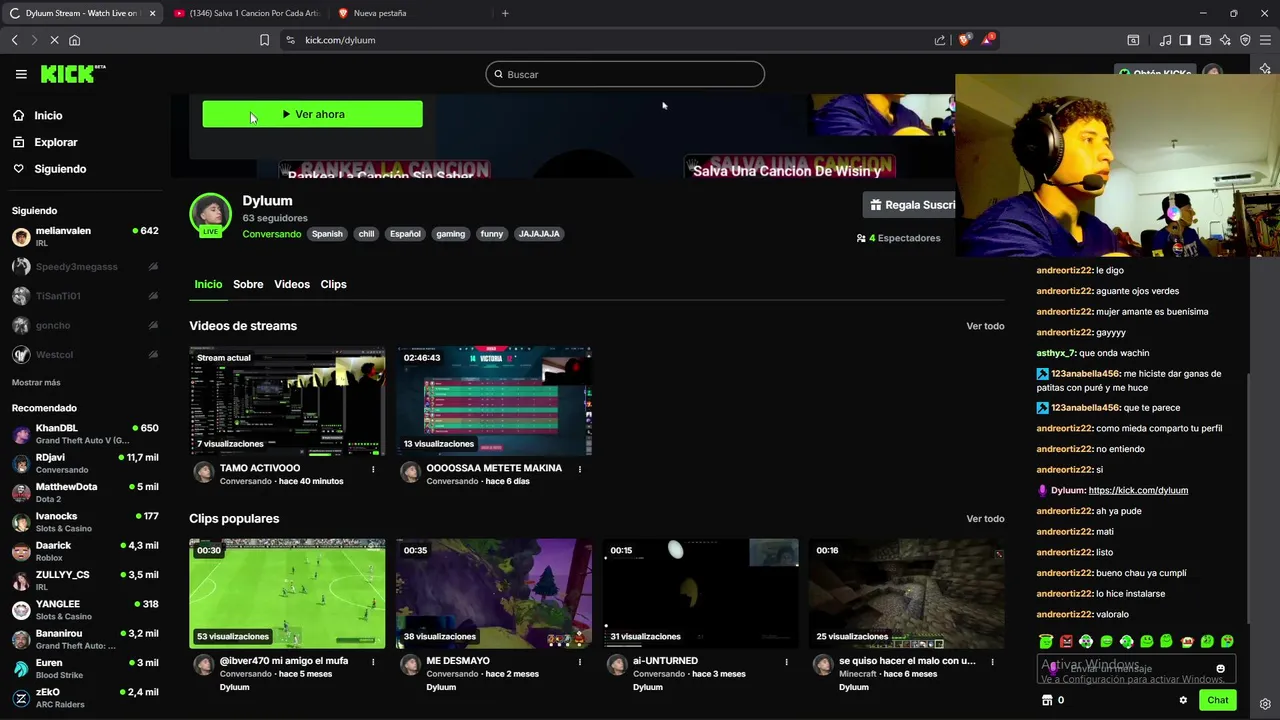1280x720 pixels.
Task: Click the gaming tag chip
Action: click(450, 234)
